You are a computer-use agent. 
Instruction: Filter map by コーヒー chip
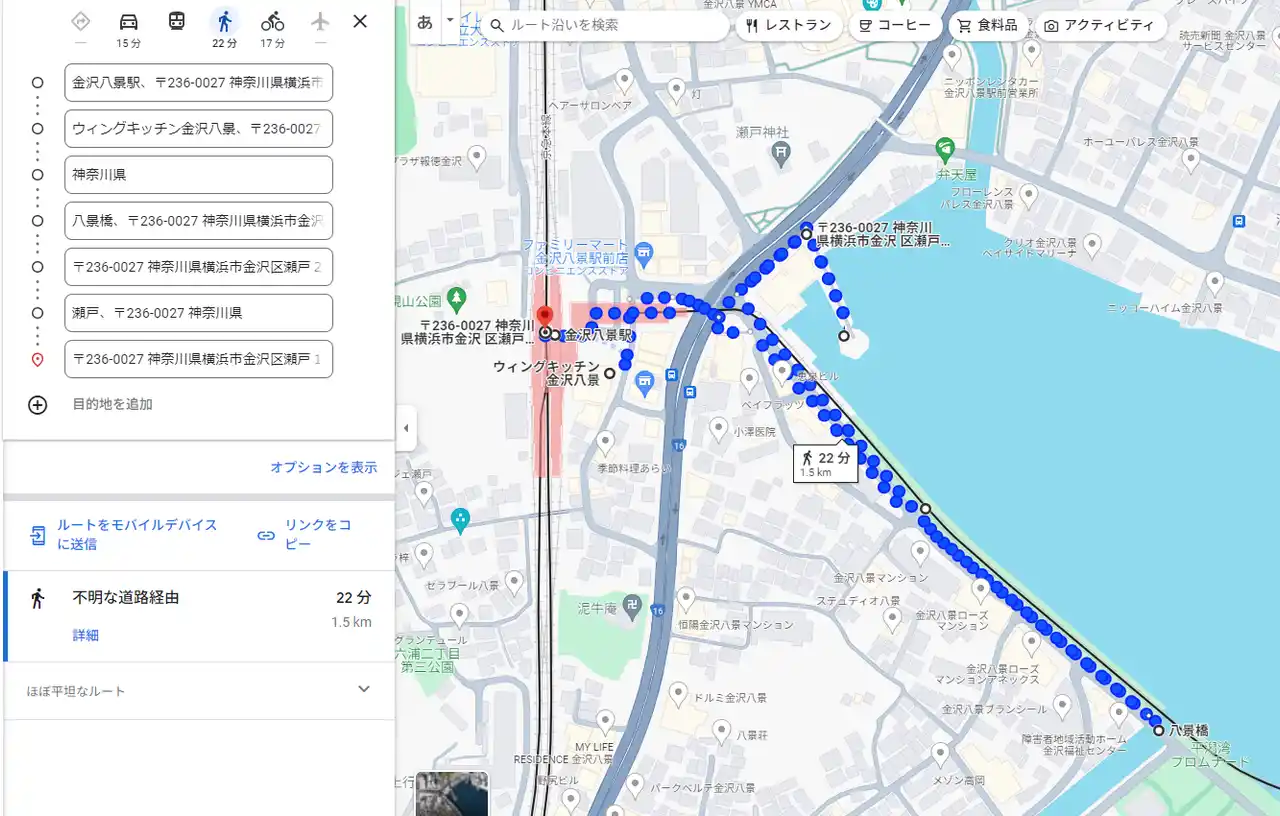pos(895,26)
